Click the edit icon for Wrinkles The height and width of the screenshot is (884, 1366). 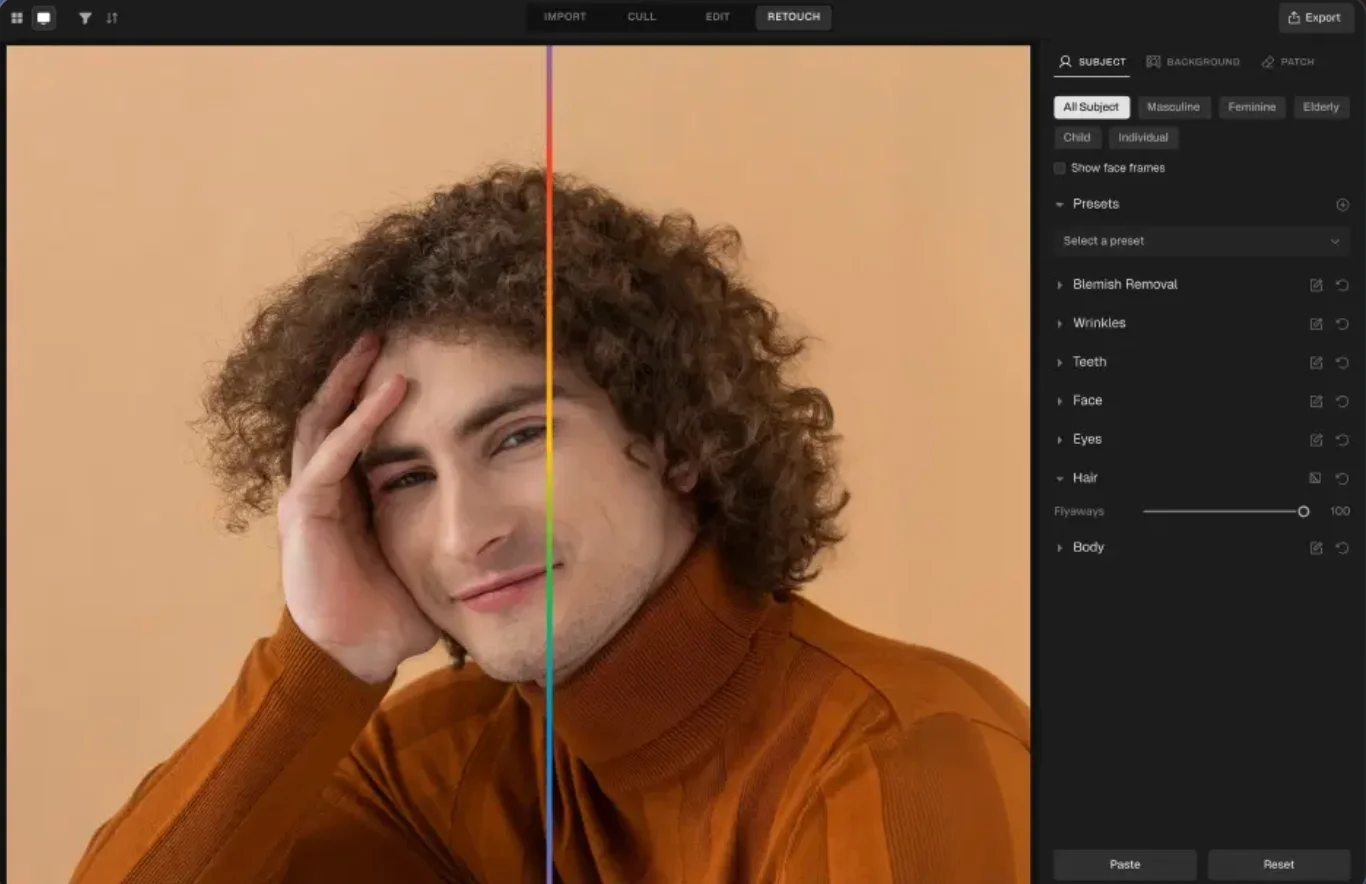[1316, 324]
